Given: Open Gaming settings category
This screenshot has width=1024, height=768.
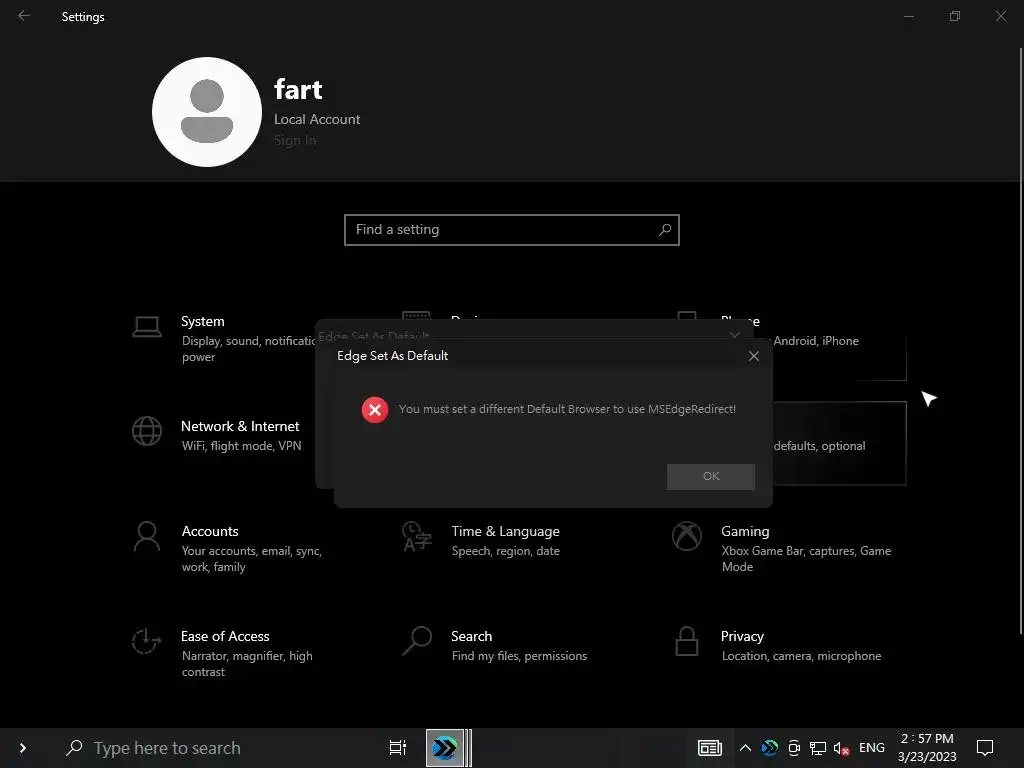Looking at the screenshot, I should coord(784,548).
